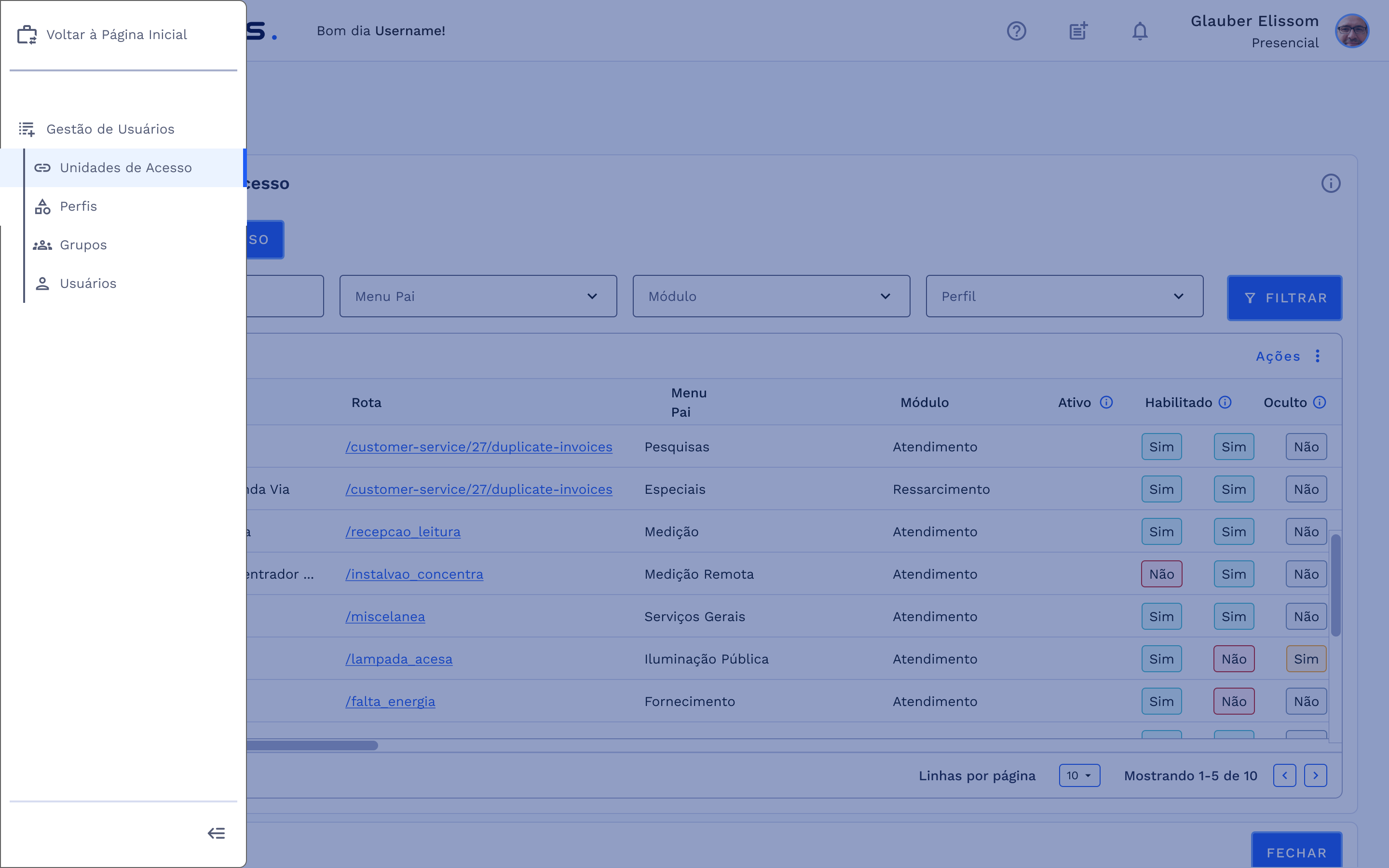Click the add note icon in header
This screenshot has width=1389, height=868.
tap(1078, 31)
